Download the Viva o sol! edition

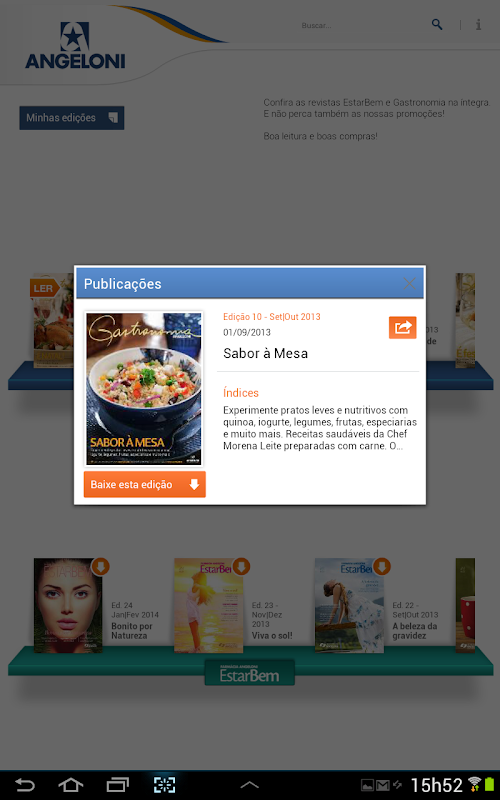pos(241,566)
